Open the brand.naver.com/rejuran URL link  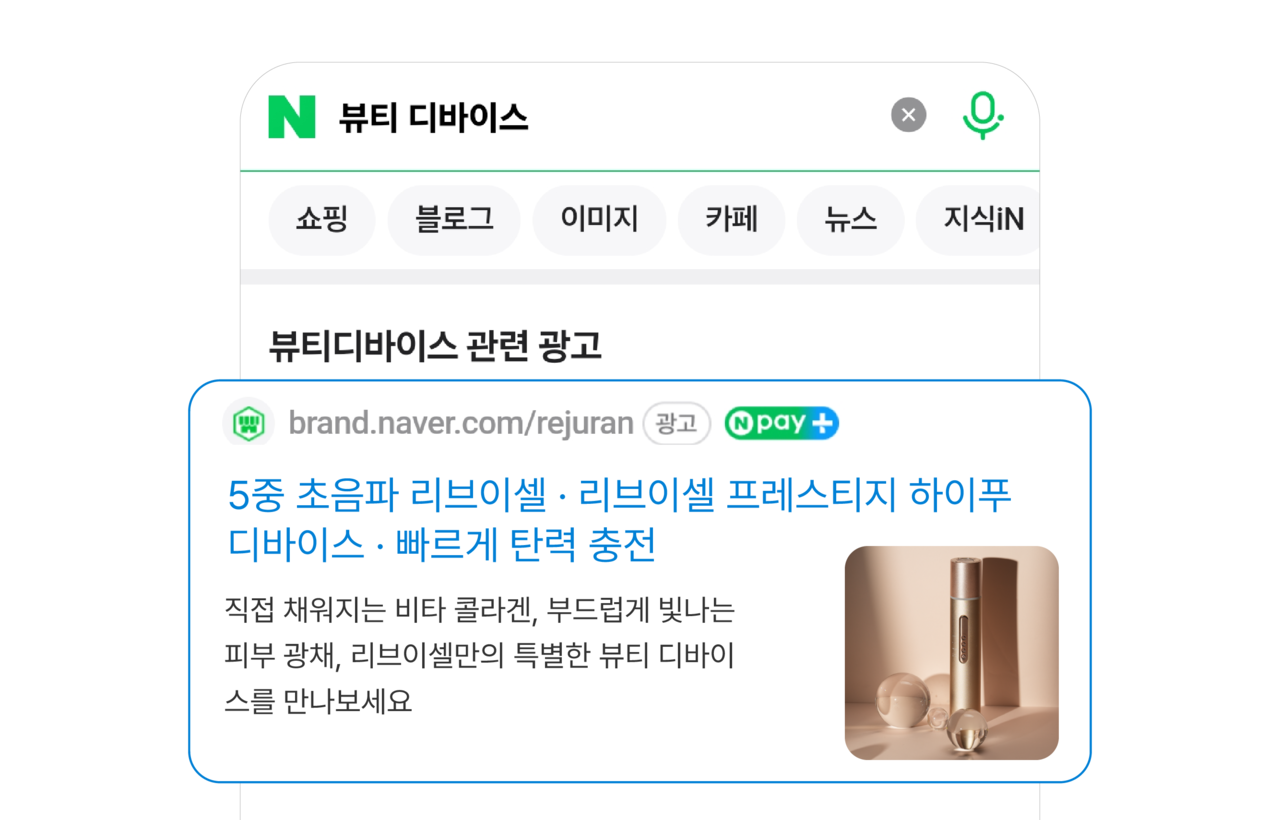(x=461, y=423)
